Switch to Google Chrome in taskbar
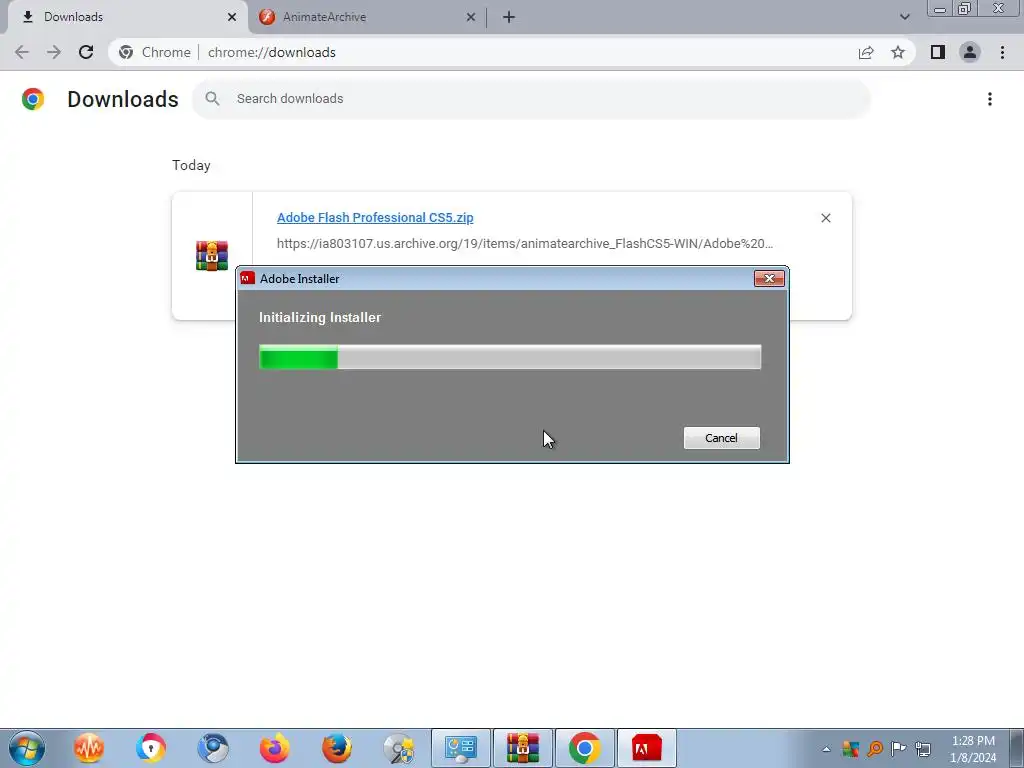This screenshot has height=768, width=1024. click(x=584, y=748)
